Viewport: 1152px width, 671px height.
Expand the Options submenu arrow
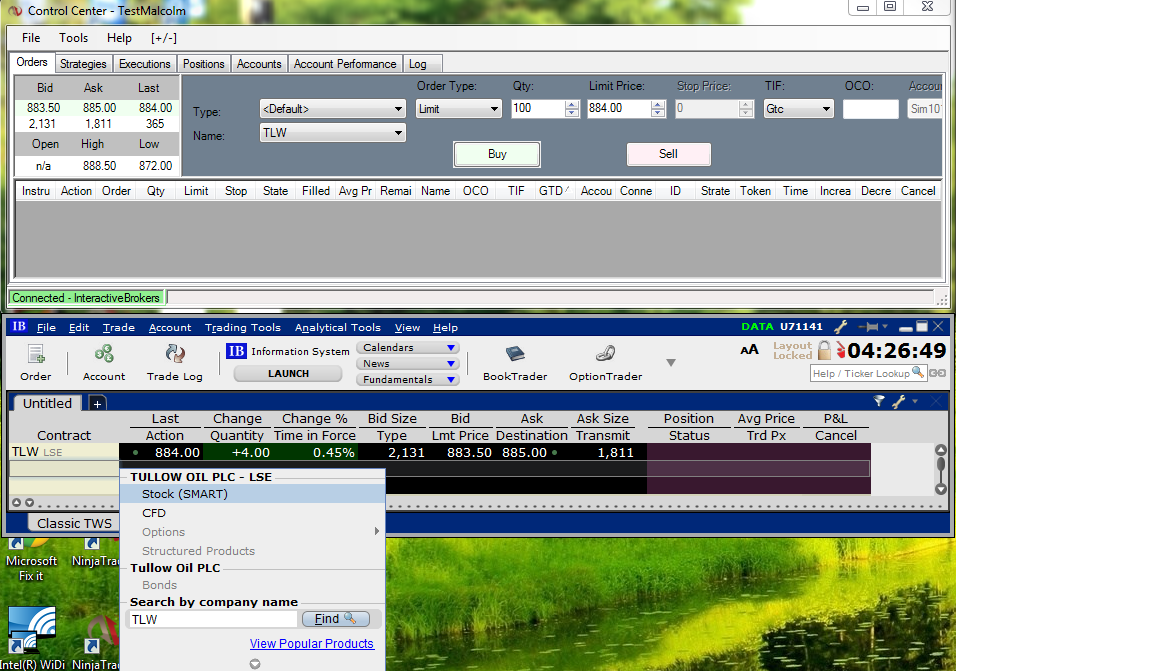pyautogui.click(x=377, y=531)
